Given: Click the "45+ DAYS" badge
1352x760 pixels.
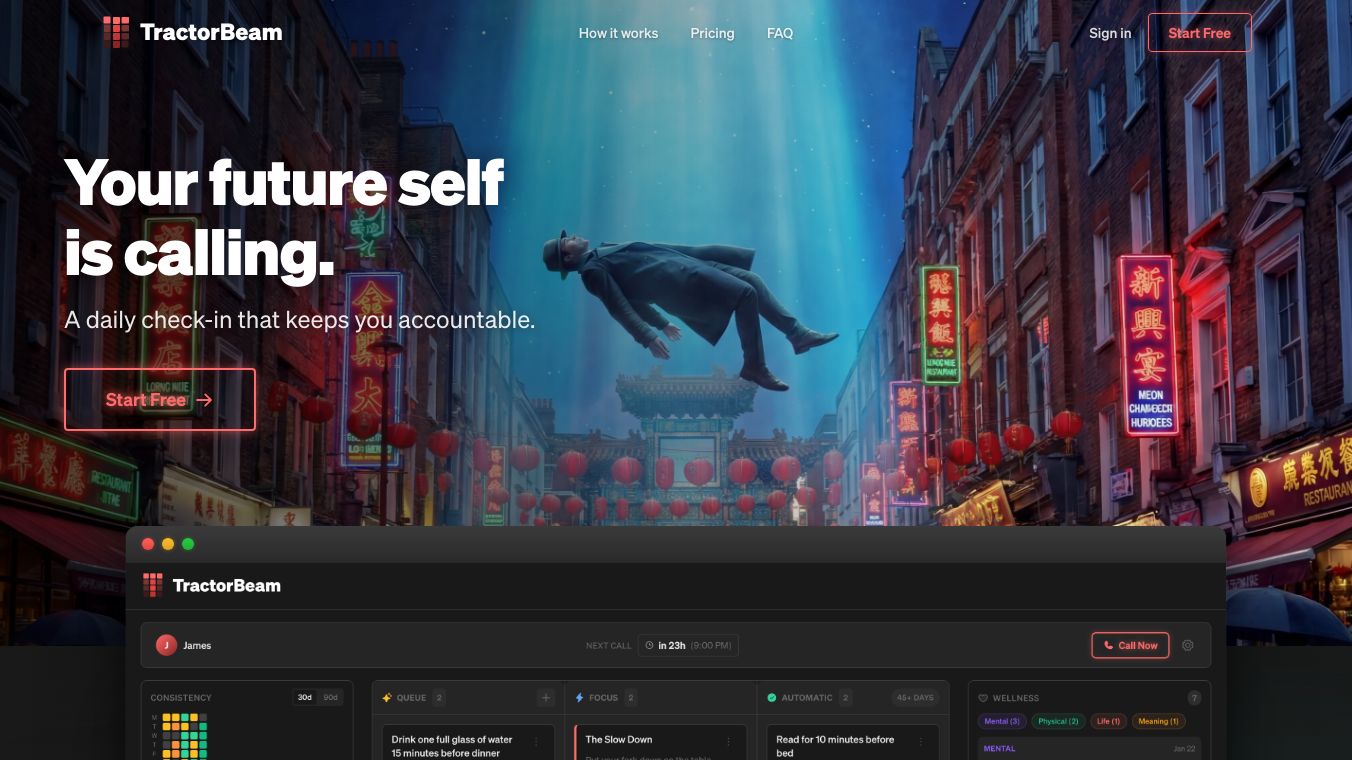Looking at the screenshot, I should pos(915,698).
